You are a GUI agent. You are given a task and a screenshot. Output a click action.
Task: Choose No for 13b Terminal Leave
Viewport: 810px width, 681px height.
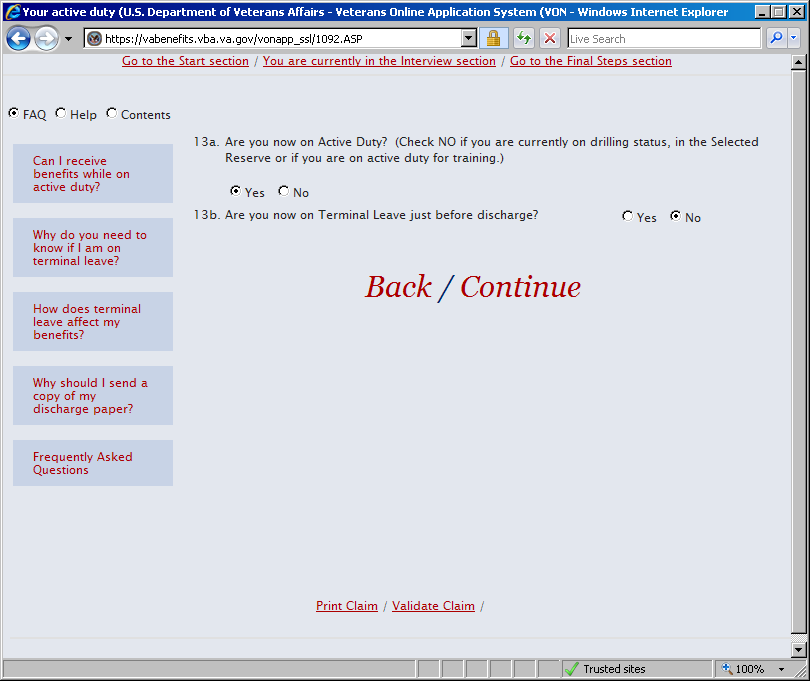click(676, 216)
